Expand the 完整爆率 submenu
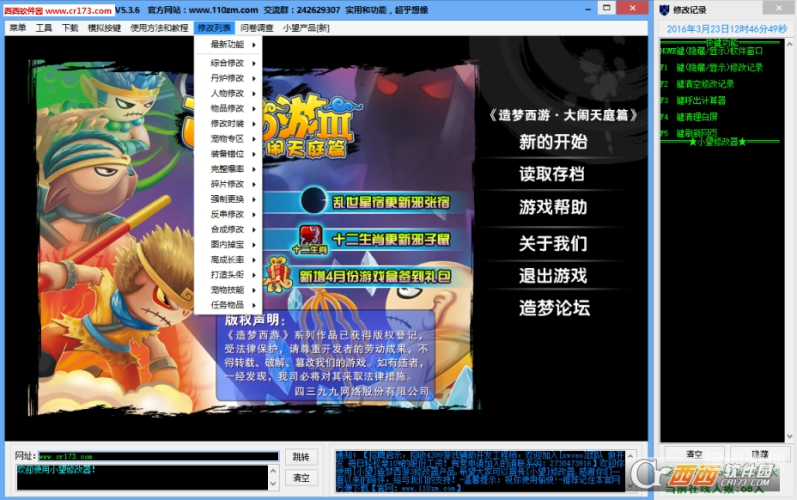Screen dimensions: 797x500 click(228, 169)
